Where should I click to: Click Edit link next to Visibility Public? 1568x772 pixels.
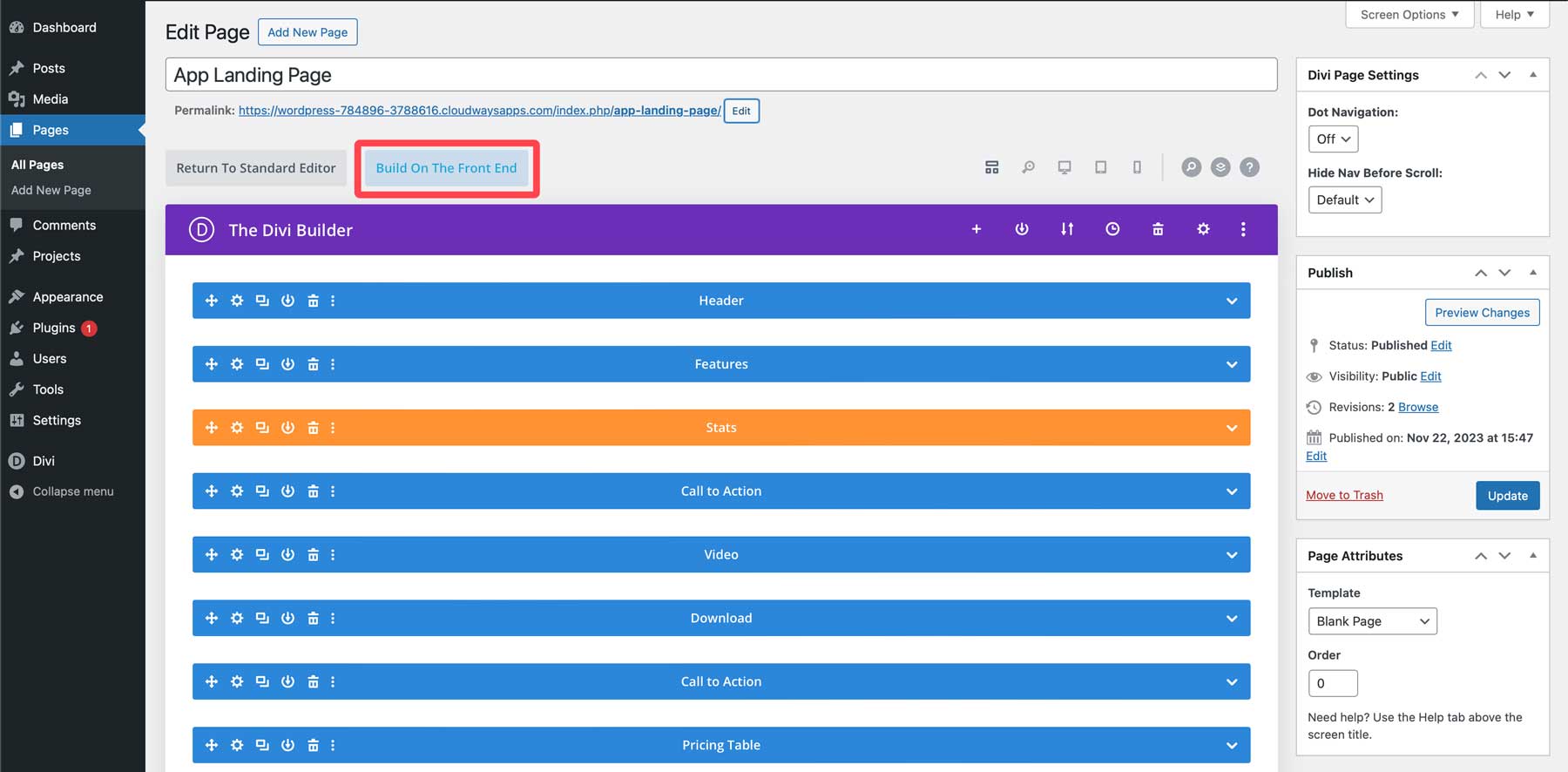click(x=1430, y=376)
